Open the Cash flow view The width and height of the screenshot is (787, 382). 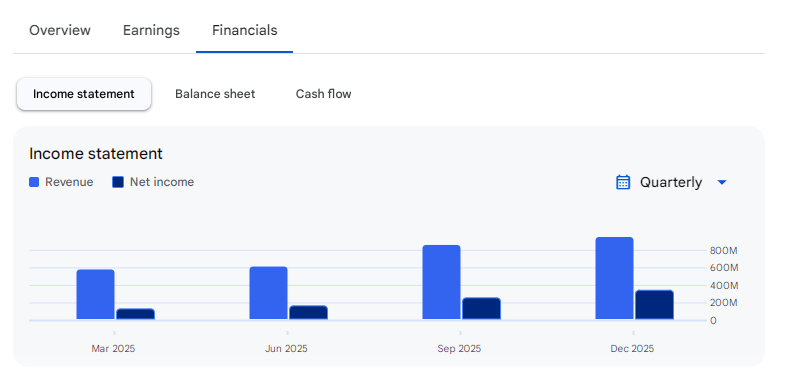click(323, 94)
